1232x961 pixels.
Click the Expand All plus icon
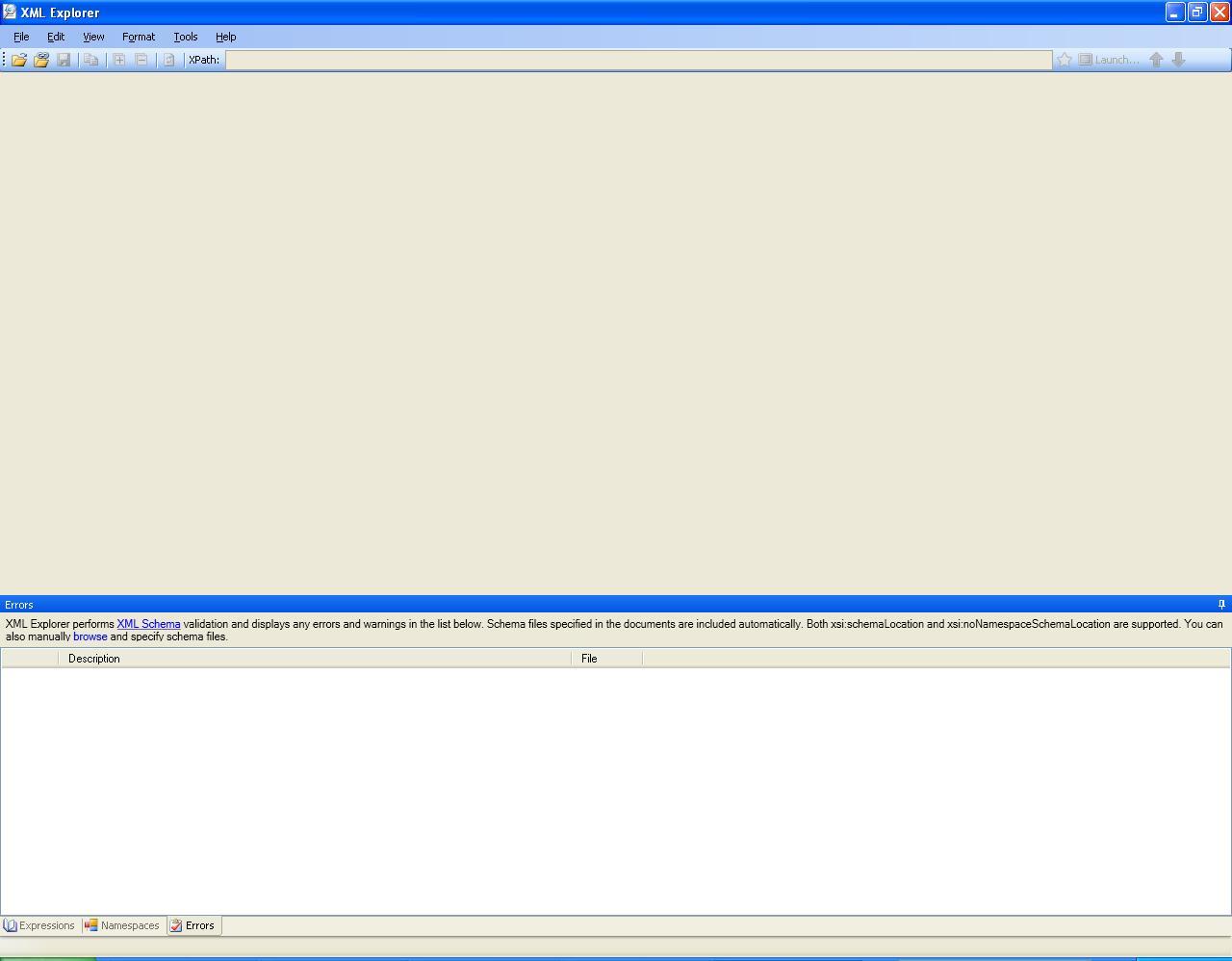pos(119,60)
